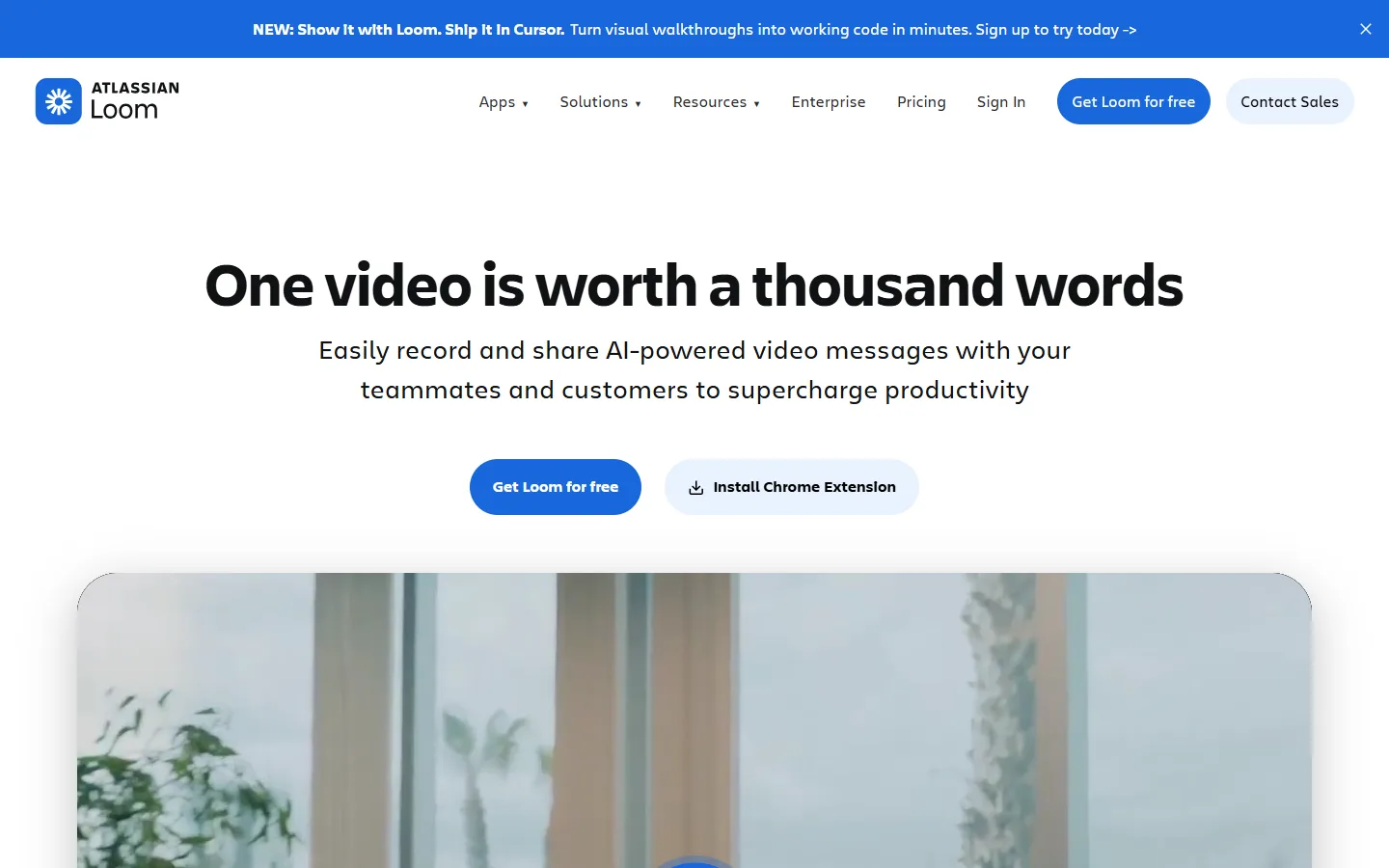This screenshot has width=1389, height=868.
Task: Click the Contact Sales button
Action: [1290, 101]
